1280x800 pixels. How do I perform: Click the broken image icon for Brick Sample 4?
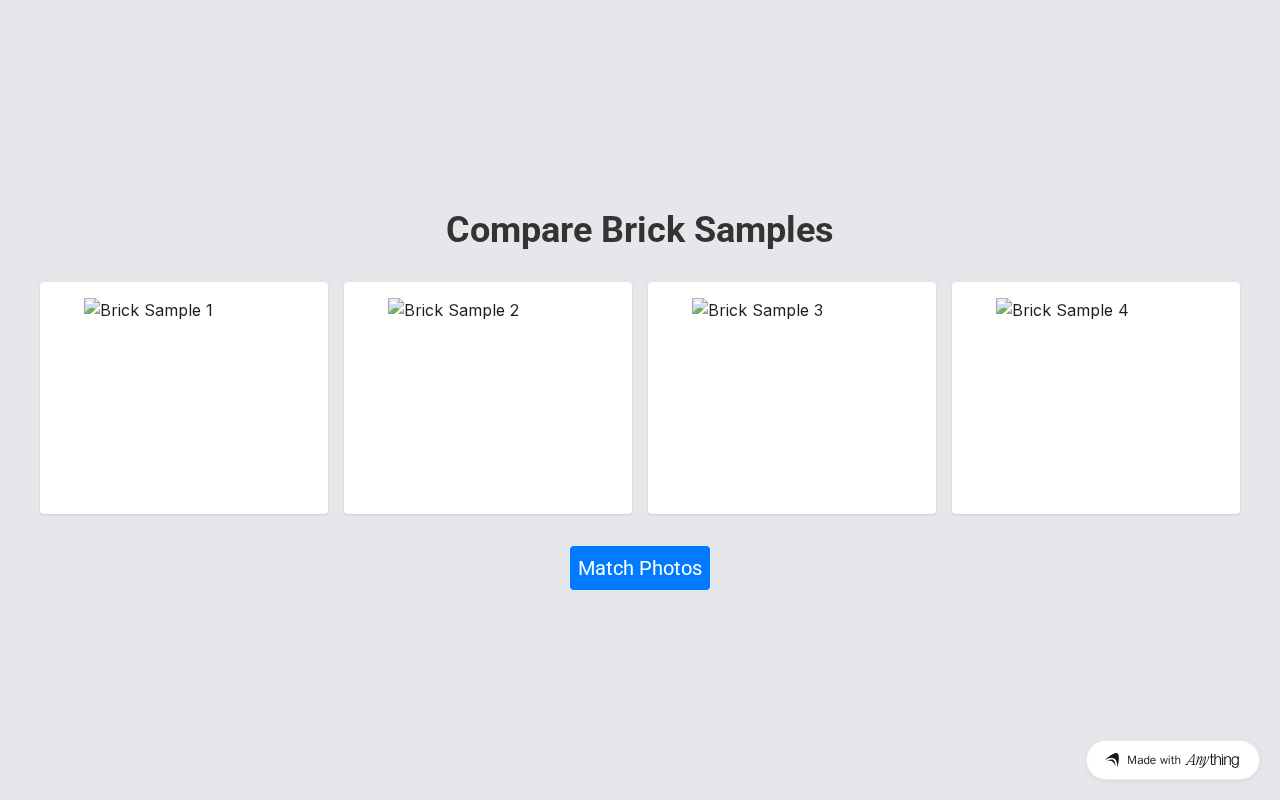(x=1004, y=310)
